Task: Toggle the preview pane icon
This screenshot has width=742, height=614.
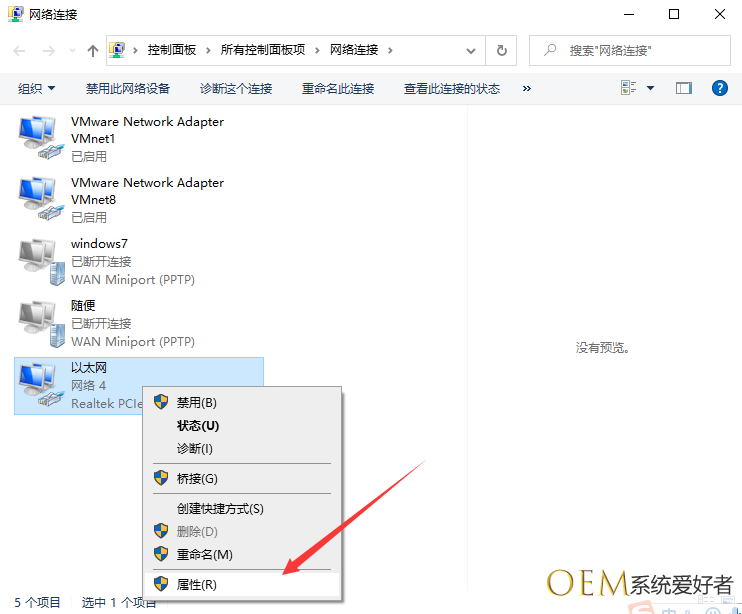Action: click(684, 88)
